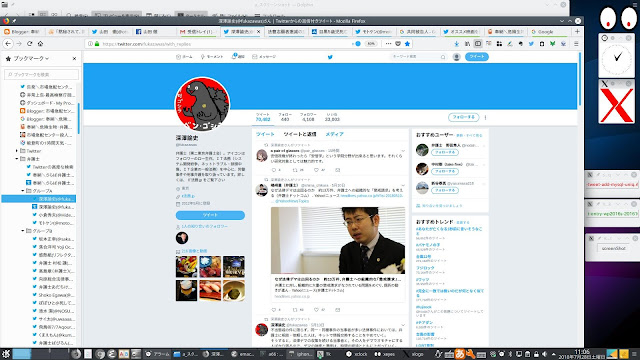
Task: Open first media thumbnail in photos grid
Action: coord(186,267)
